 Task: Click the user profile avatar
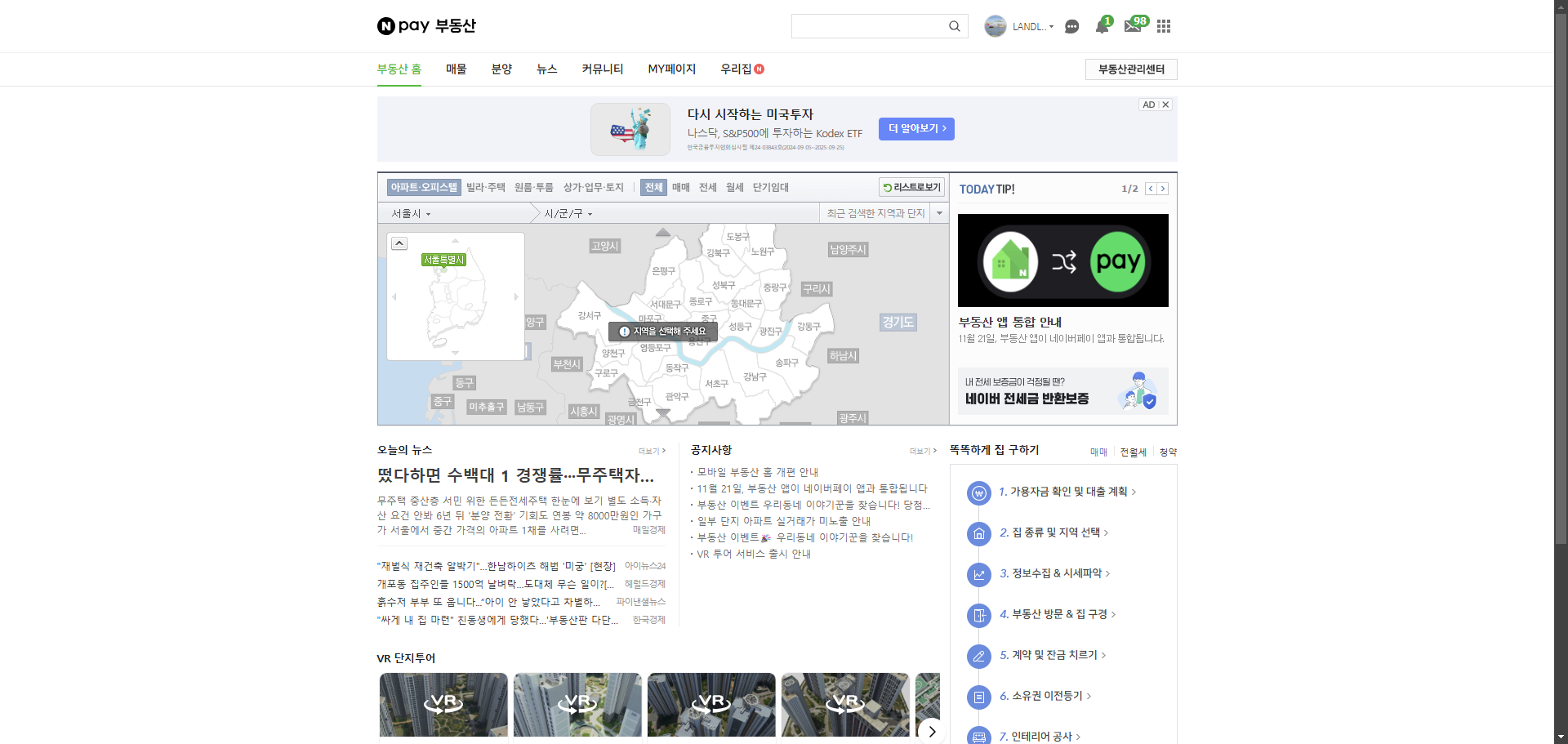pos(996,26)
